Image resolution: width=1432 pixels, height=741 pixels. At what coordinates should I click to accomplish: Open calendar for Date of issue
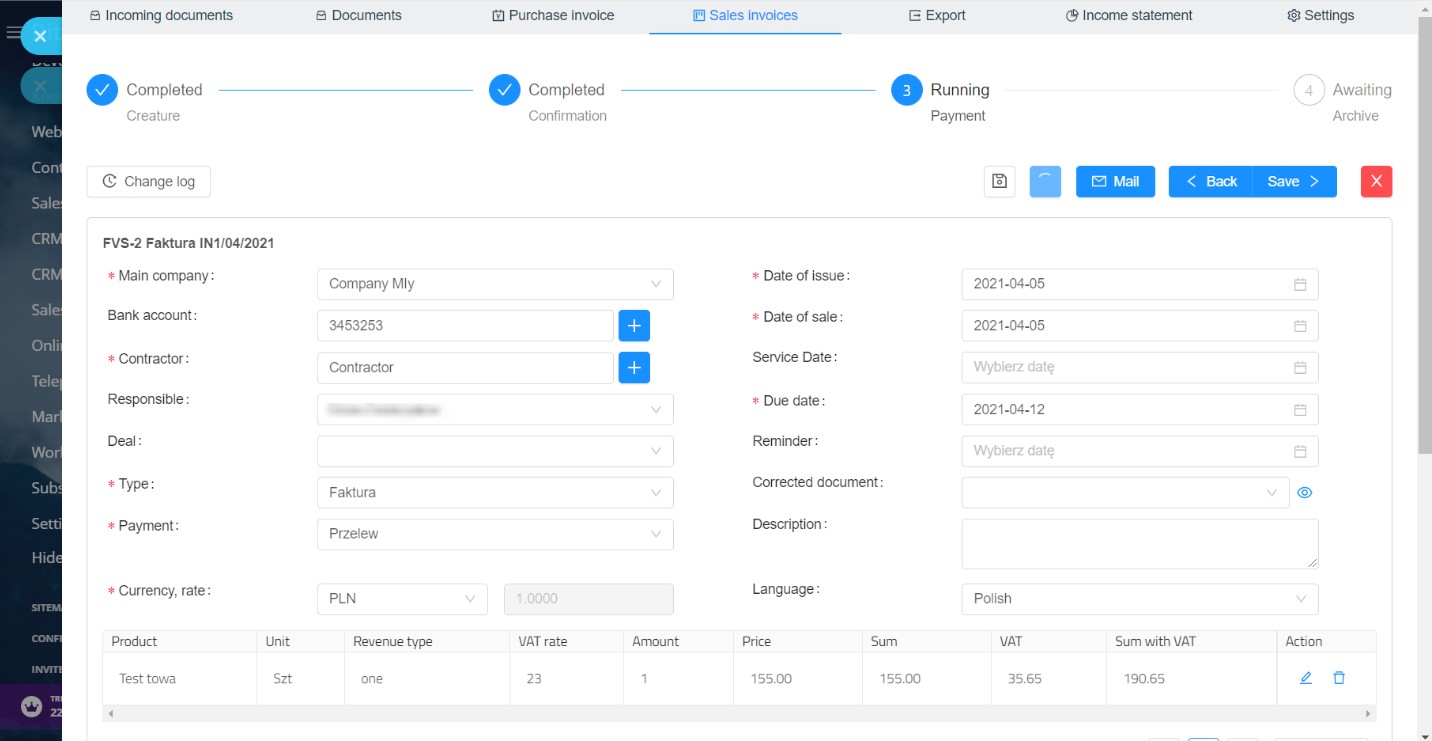point(1300,284)
